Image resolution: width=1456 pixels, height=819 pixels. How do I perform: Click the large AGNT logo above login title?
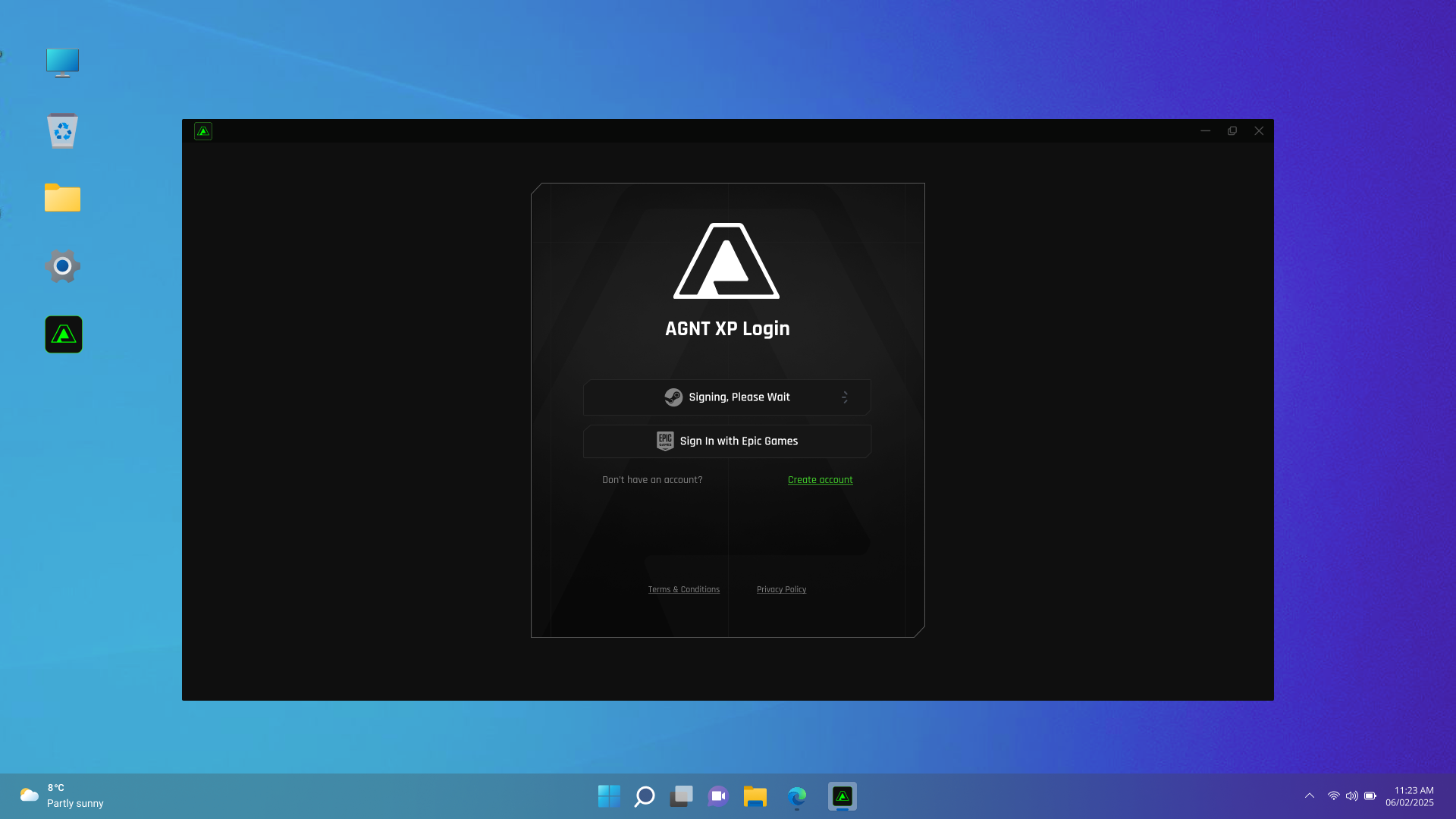(x=726, y=261)
